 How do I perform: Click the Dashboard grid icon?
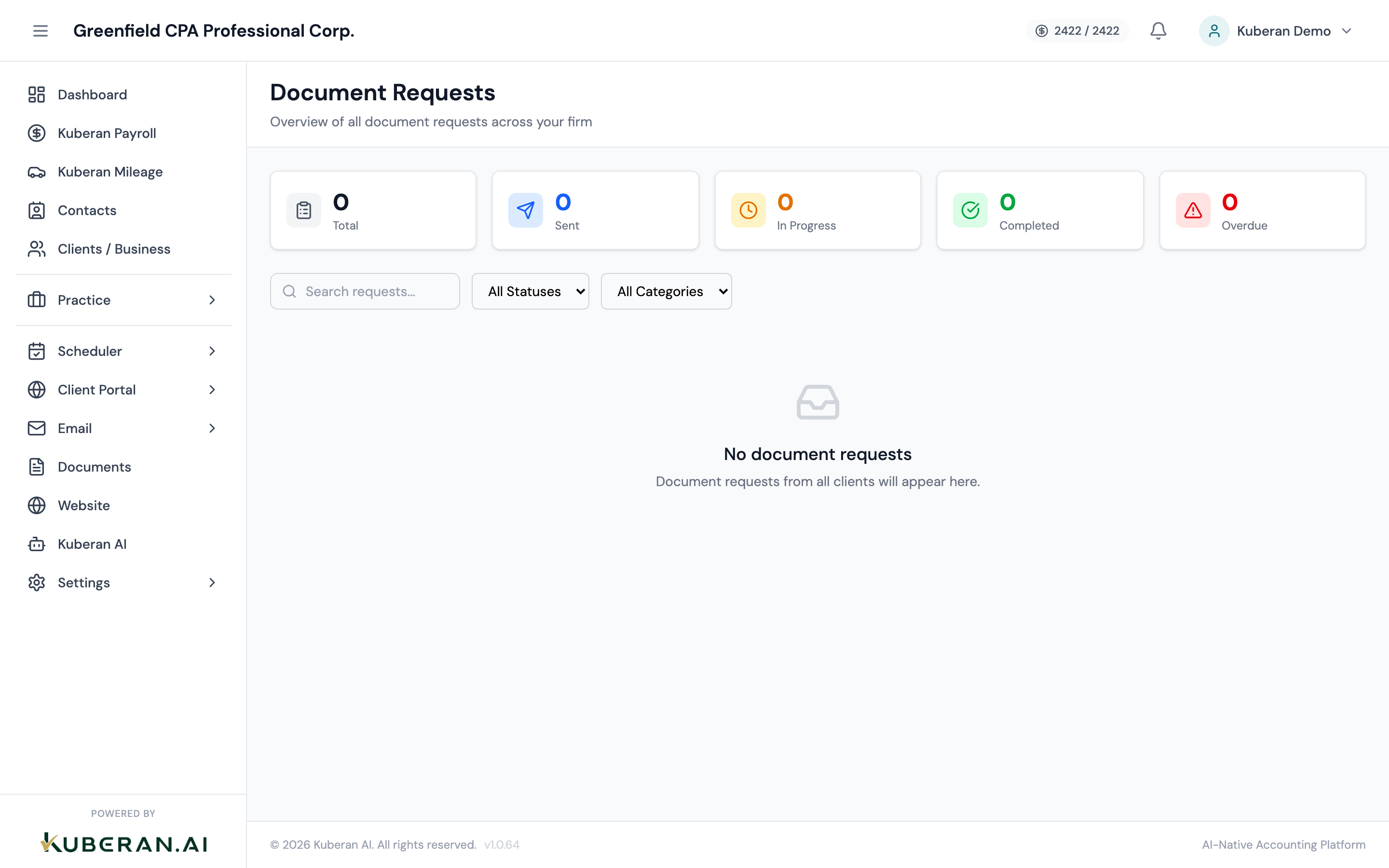(37, 95)
